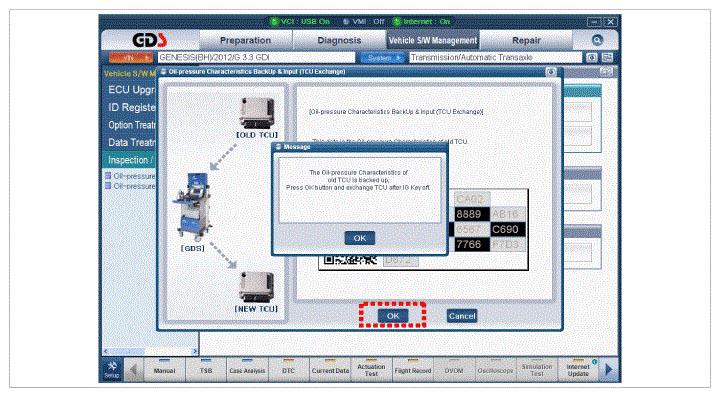Screen dimensions: 720x397
Task: Open Manual from the bottom toolbar
Action: 164,369
